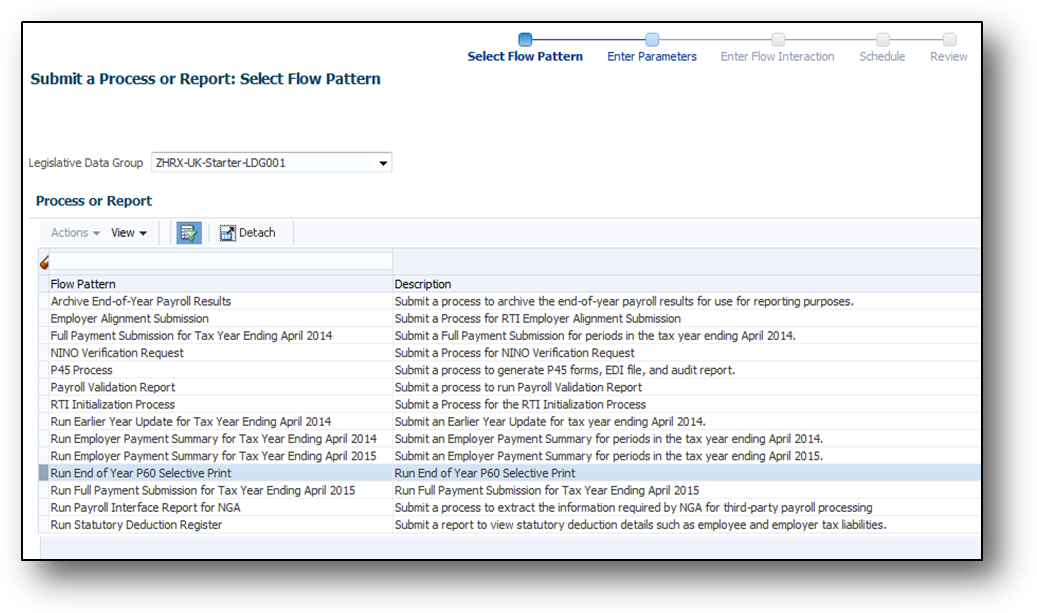Image resolution: width=1037 pixels, height=613 pixels.
Task: Go to the Enter Flow Interaction step
Action: 777,57
